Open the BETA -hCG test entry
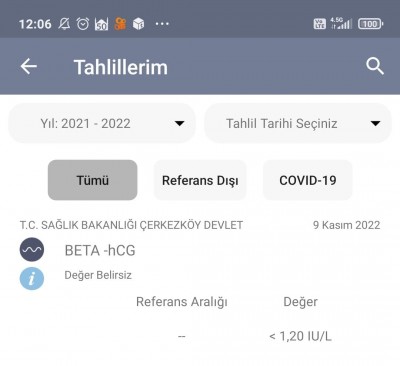Image resolution: width=400 pixels, height=366 pixels. tap(100, 250)
